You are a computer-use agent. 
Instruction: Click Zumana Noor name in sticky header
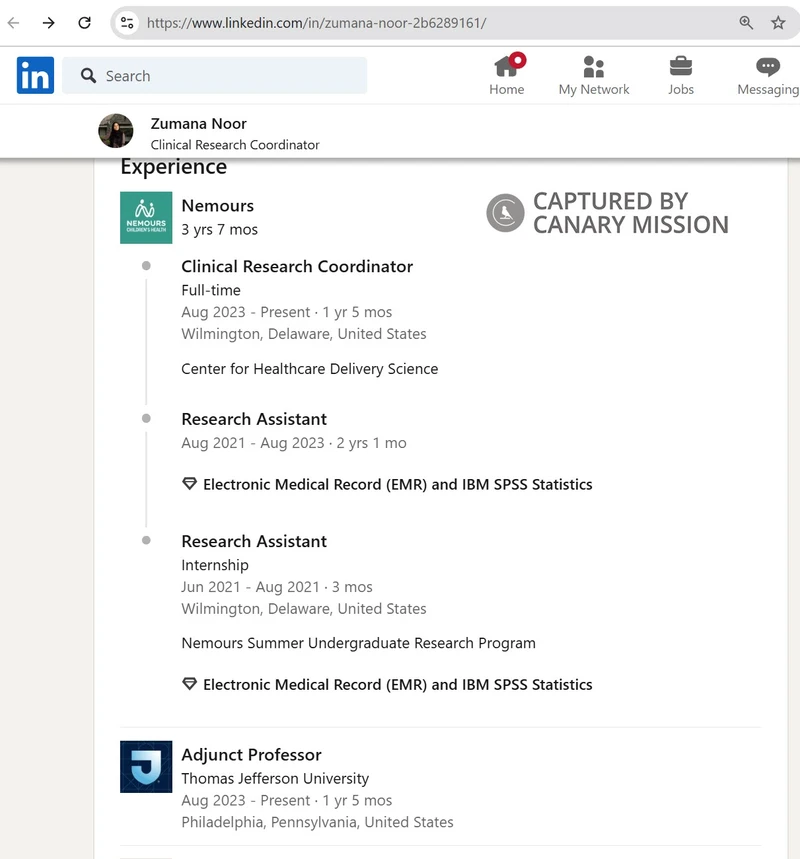(x=198, y=124)
